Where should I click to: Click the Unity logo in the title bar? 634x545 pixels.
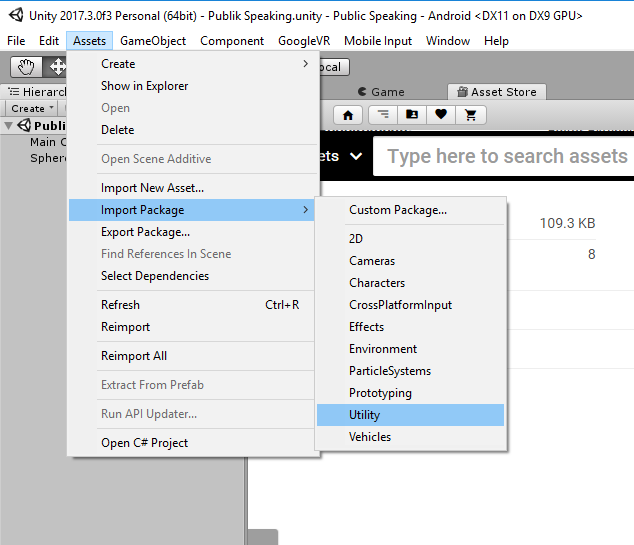tap(16, 15)
